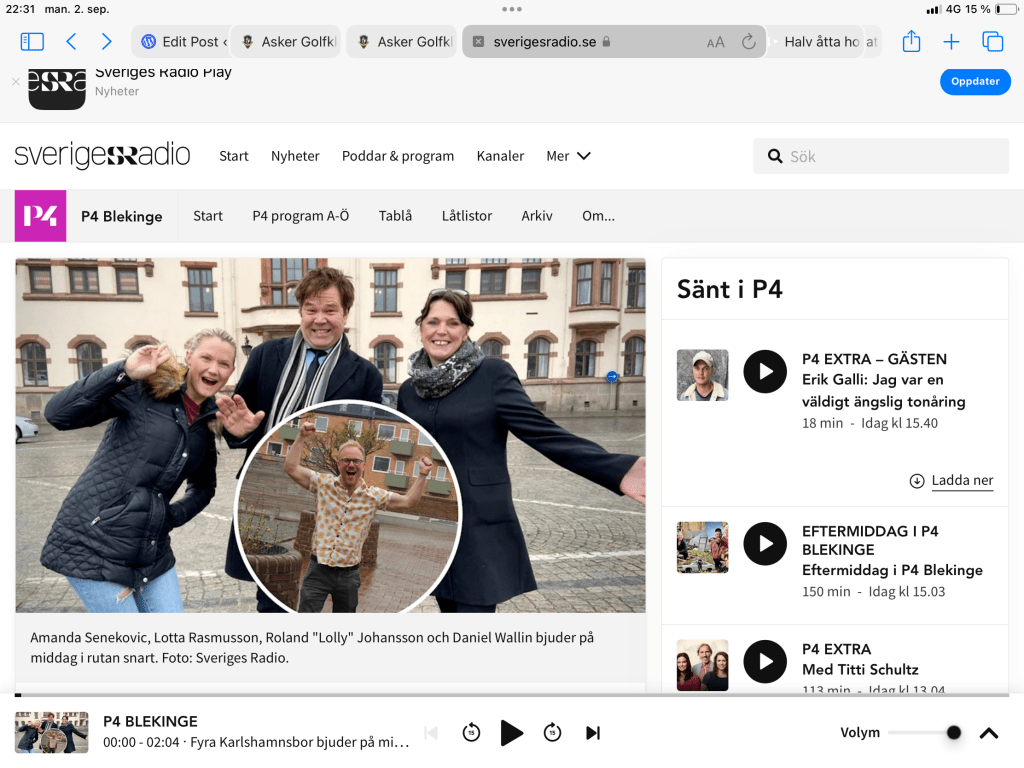The height and width of the screenshot is (768, 1024).
Task: Go back to the previous page
Action: [71, 41]
